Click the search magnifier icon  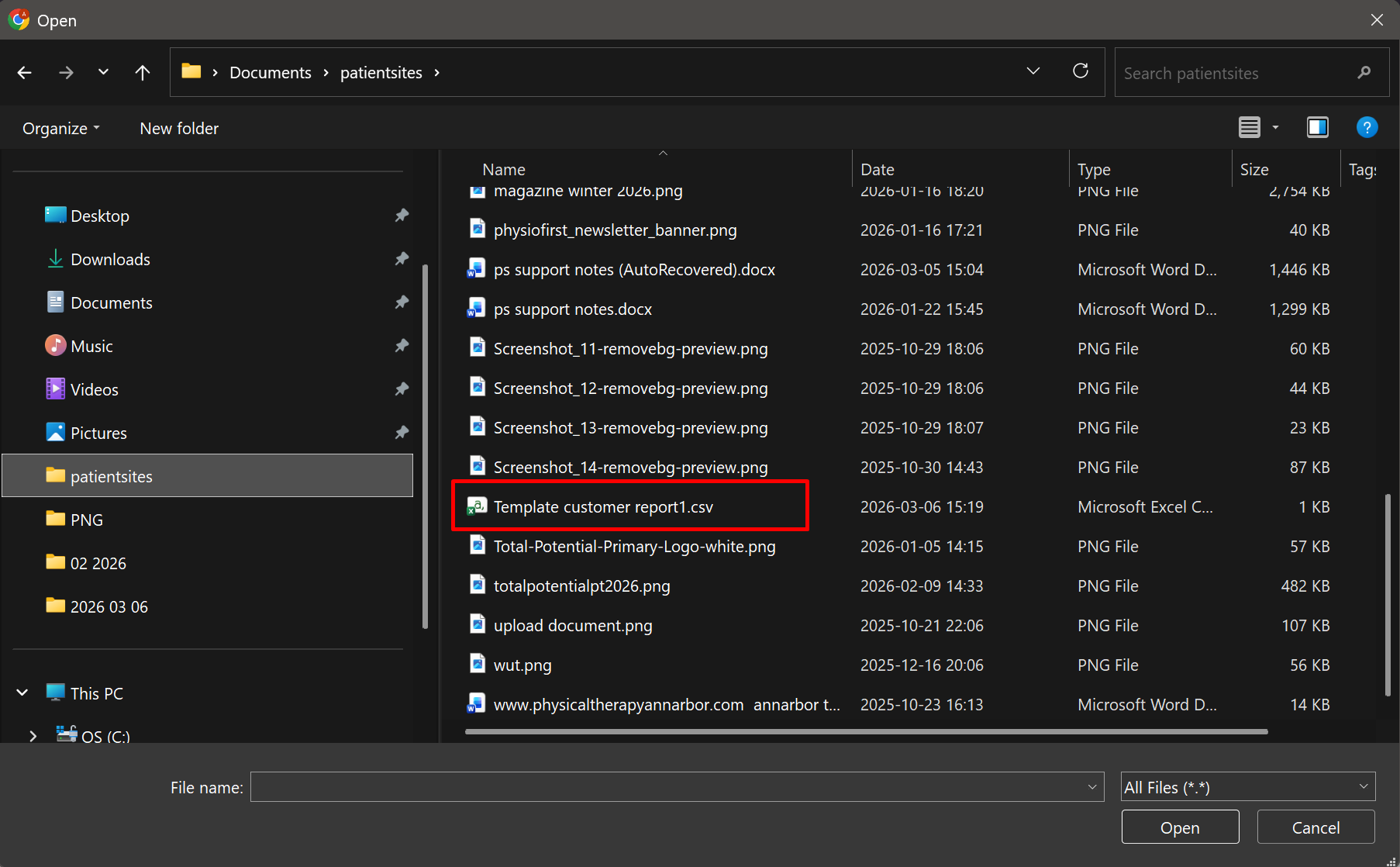tap(1364, 73)
